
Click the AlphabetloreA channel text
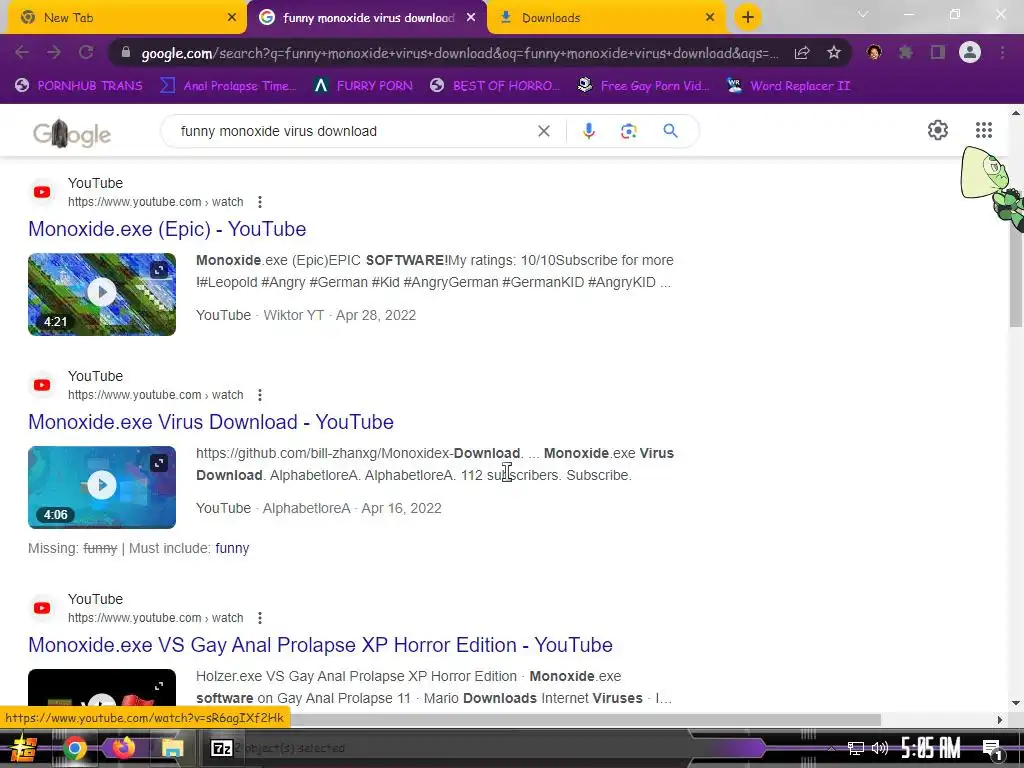[306, 509]
